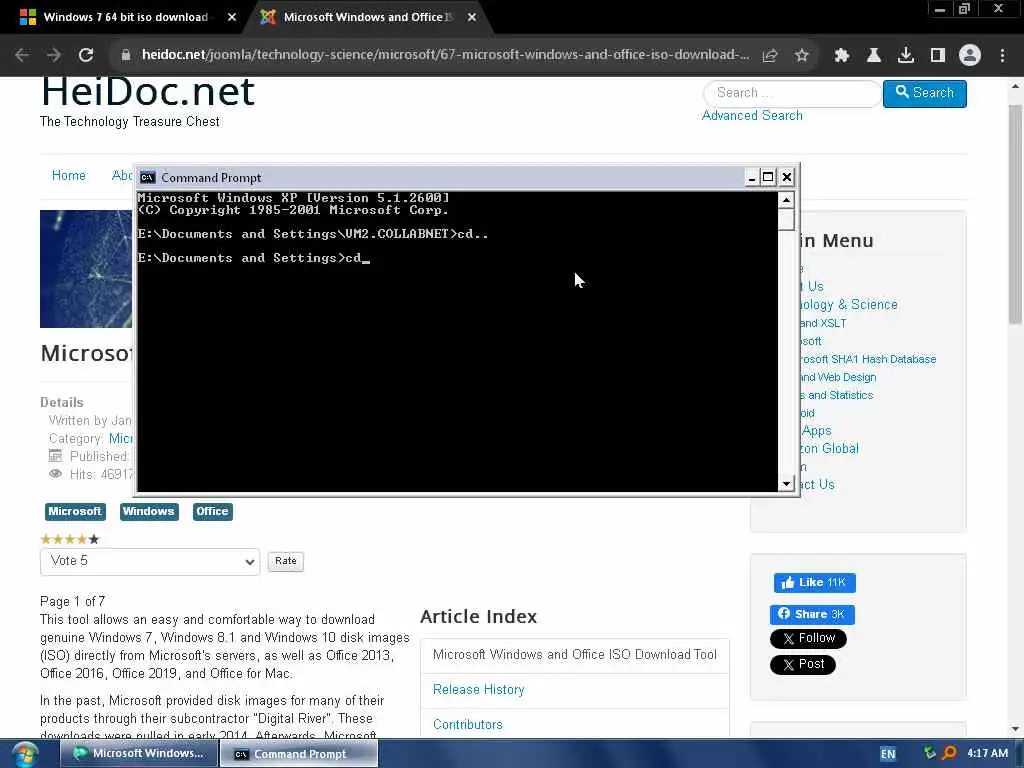1024x768 pixels.
Task: Switch to Windows 7 64 bit iso download tab
Action: pyautogui.click(x=125, y=18)
